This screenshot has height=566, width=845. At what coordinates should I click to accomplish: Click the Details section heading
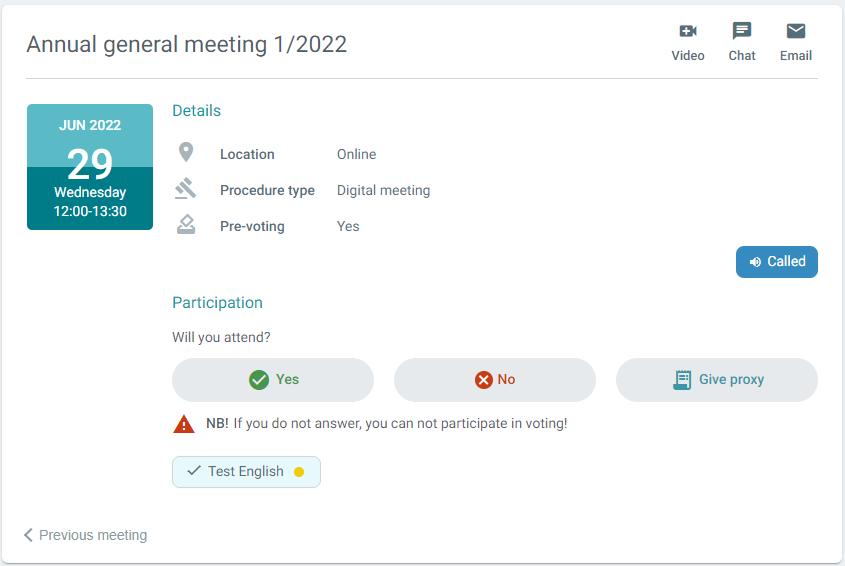click(x=197, y=111)
